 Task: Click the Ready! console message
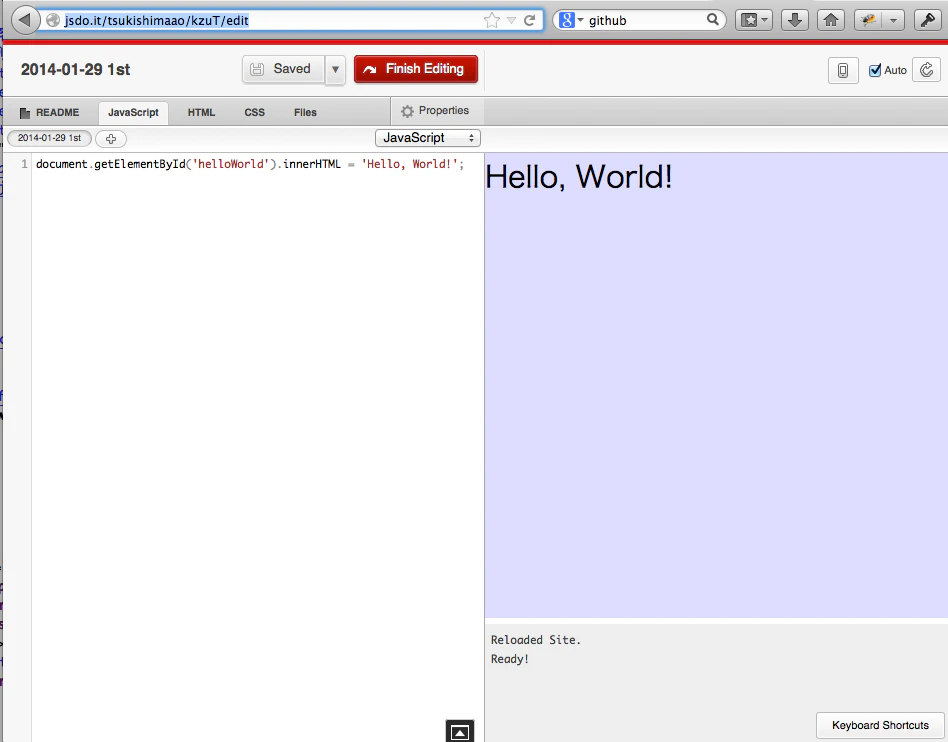[510, 659]
